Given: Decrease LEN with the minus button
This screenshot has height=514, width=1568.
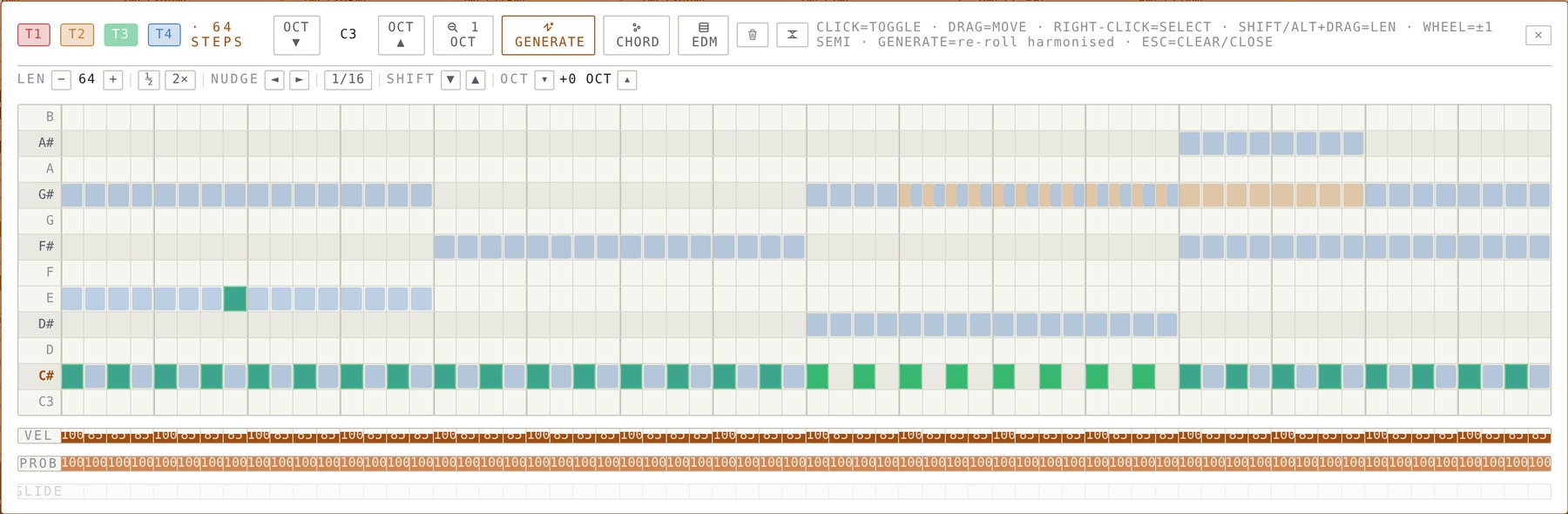Looking at the screenshot, I should (x=61, y=79).
